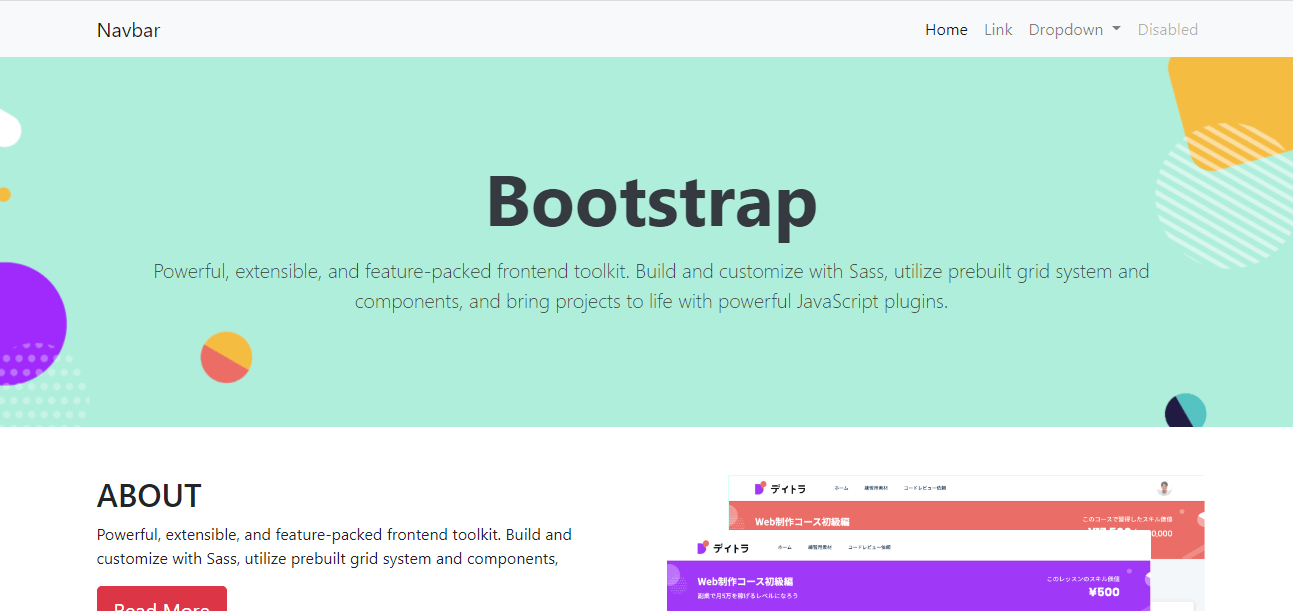Click the yellow and coral pie circle

[x=226, y=357]
